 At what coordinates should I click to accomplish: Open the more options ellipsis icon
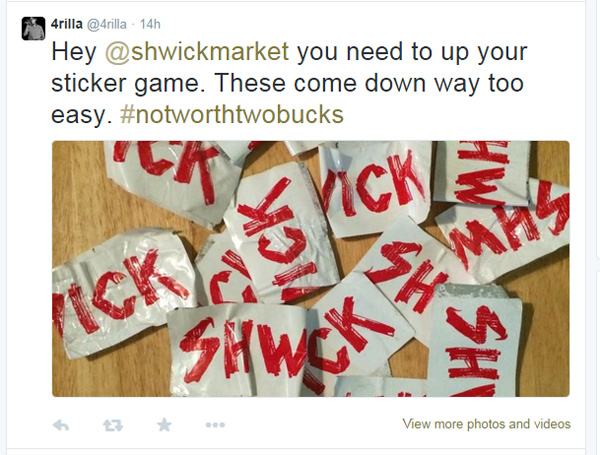[x=215, y=425]
